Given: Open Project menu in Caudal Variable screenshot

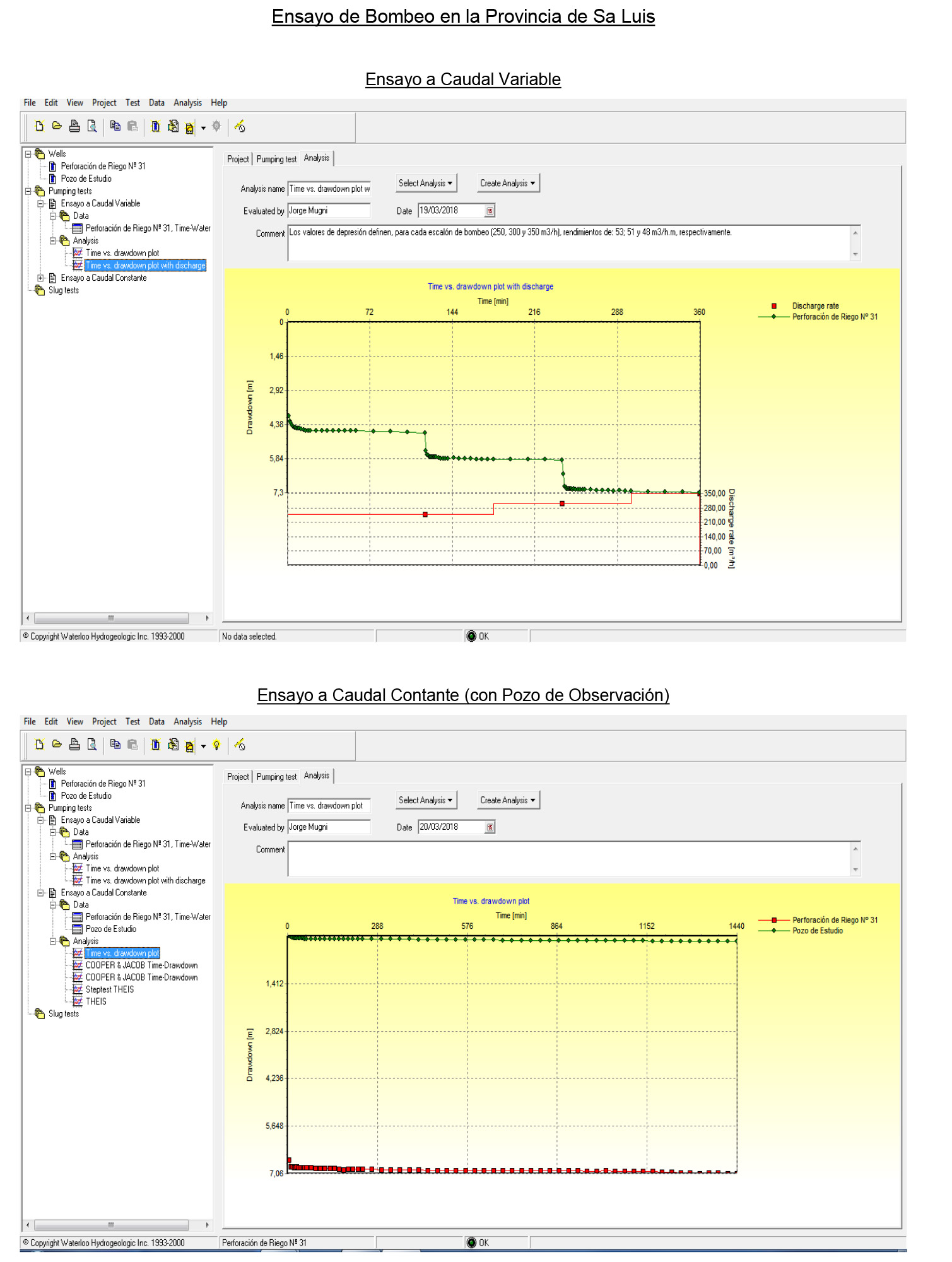Looking at the screenshot, I should 104,103.
